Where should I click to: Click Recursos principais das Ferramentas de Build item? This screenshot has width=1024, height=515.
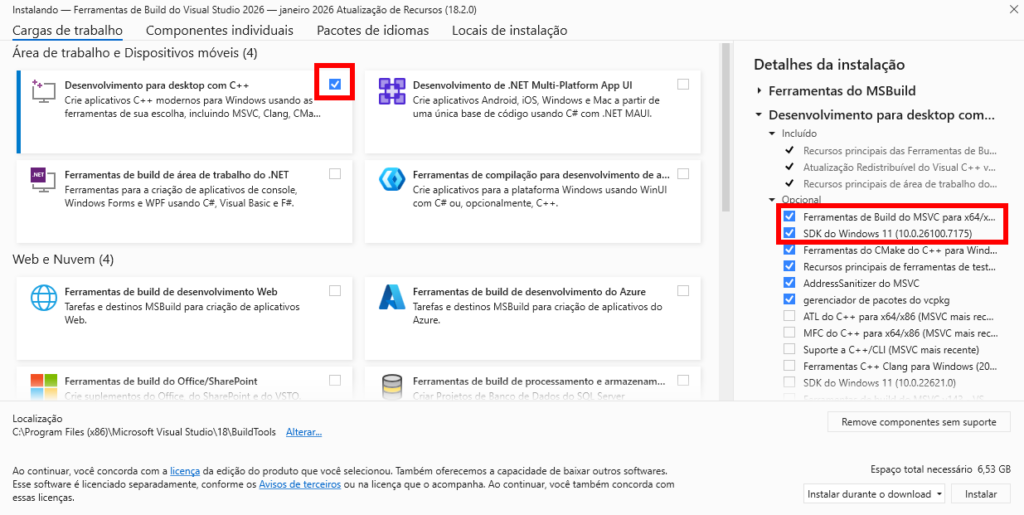tap(900, 150)
